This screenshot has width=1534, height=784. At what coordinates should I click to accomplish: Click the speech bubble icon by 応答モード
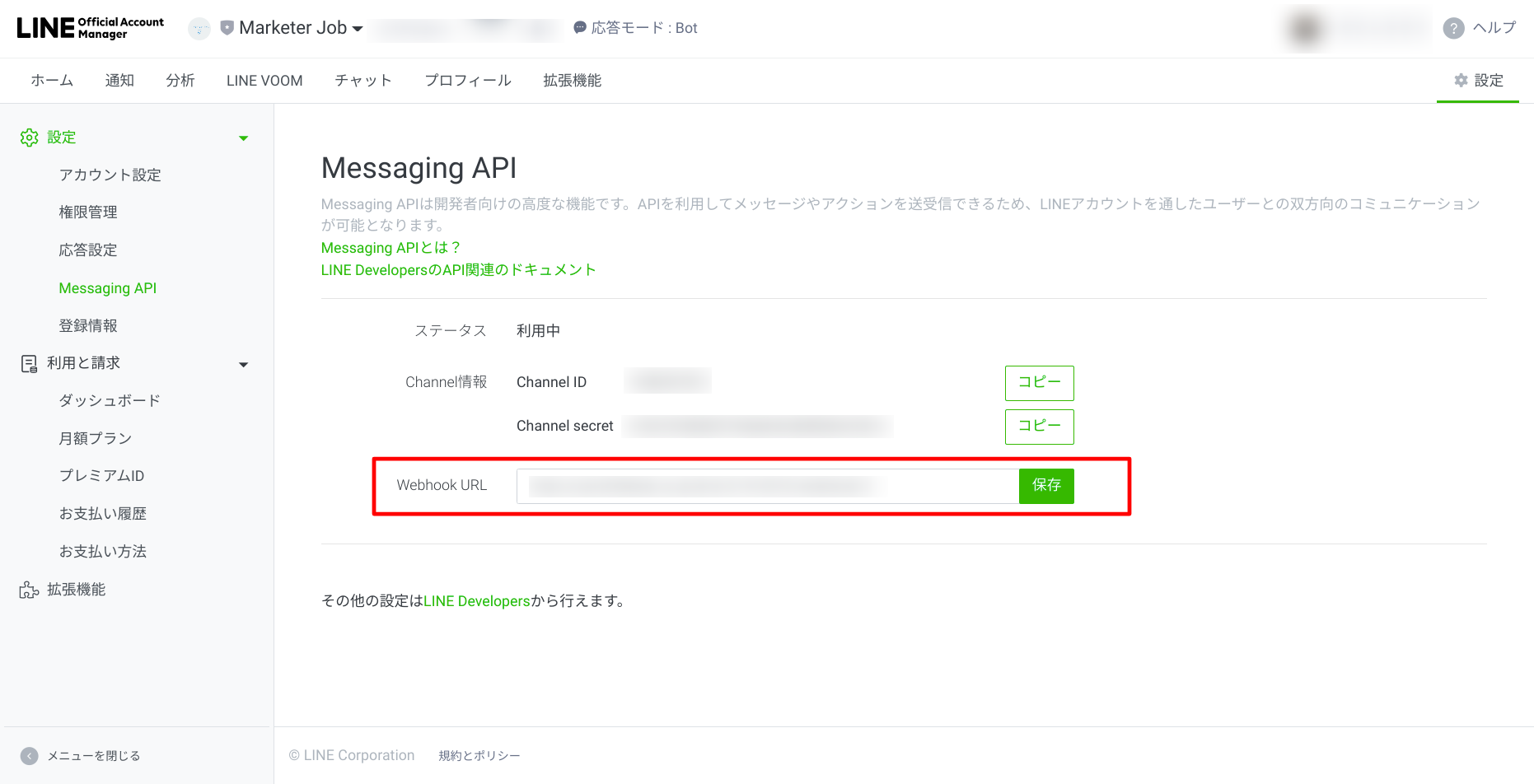[x=580, y=27]
